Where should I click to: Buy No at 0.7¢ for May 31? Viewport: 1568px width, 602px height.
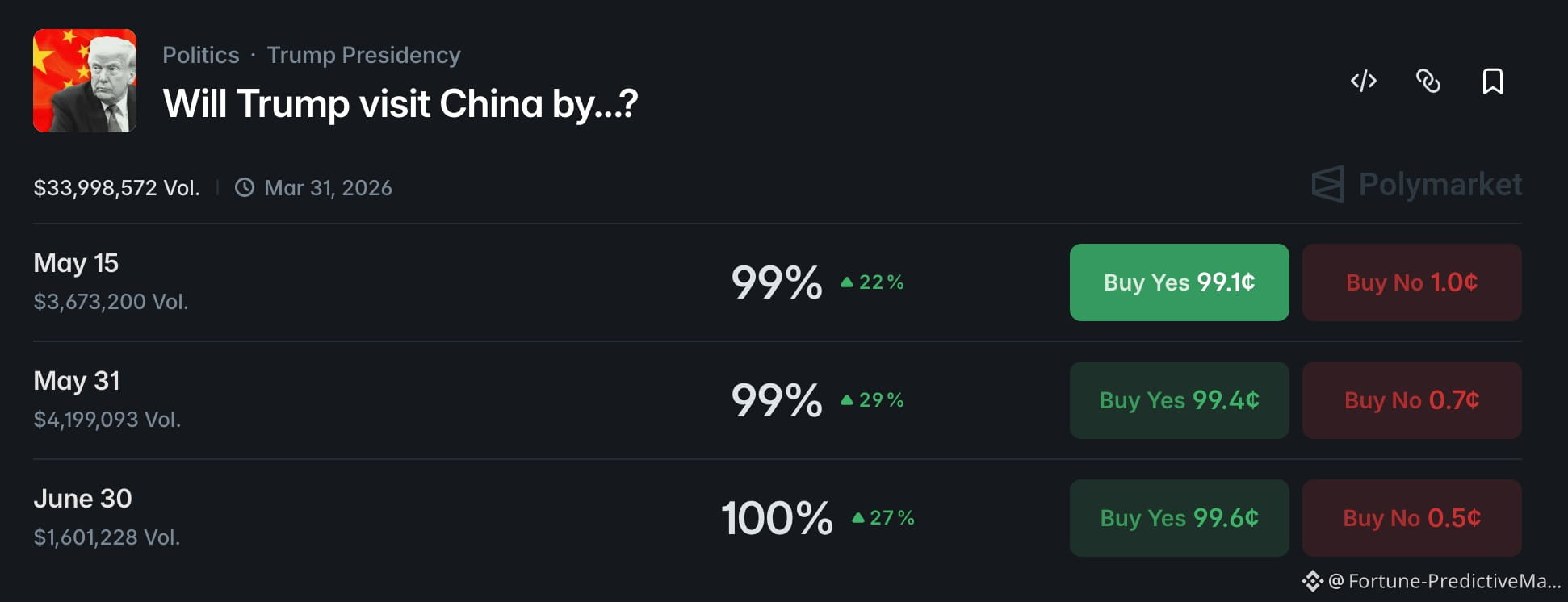(x=1411, y=400)
